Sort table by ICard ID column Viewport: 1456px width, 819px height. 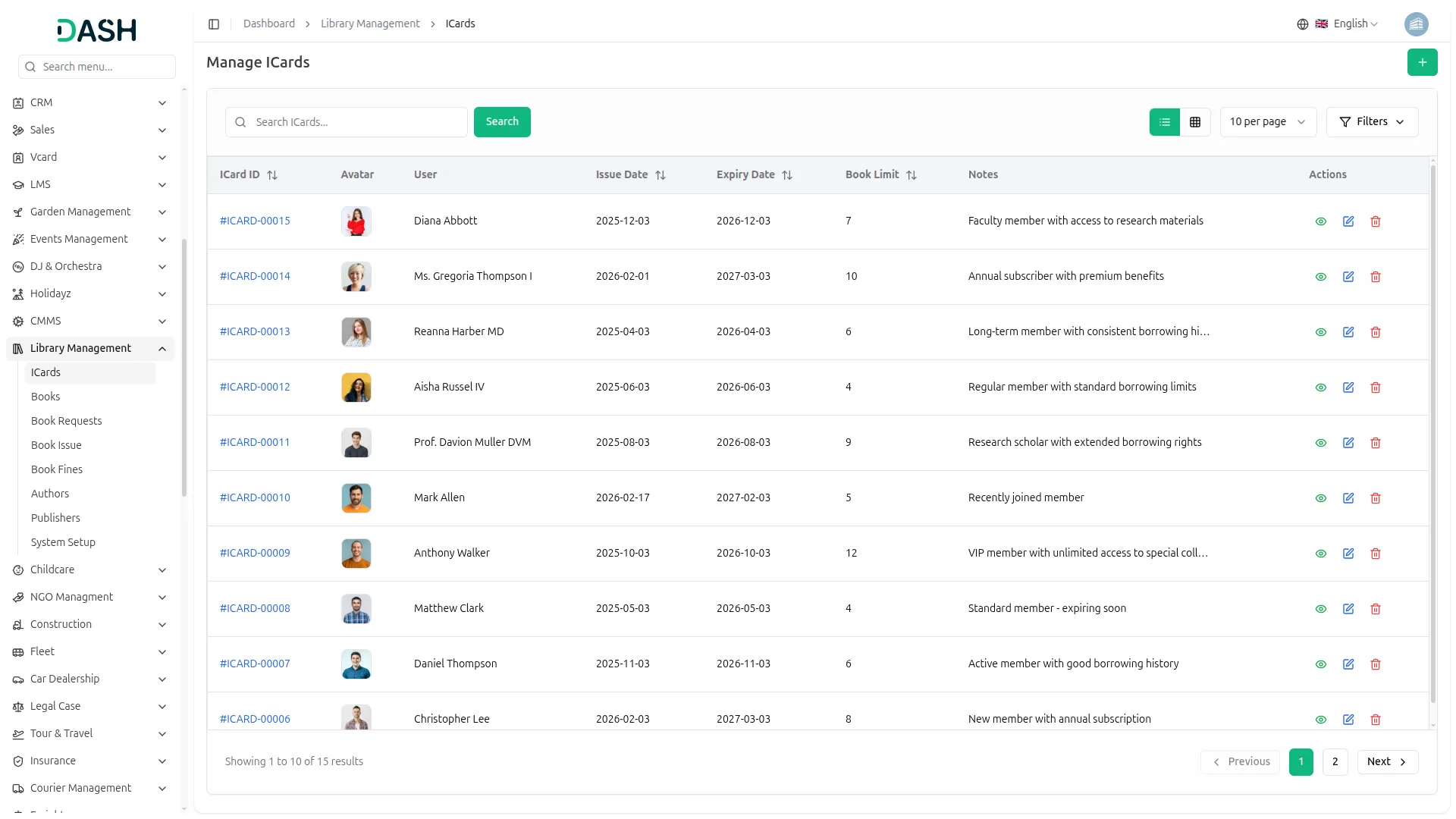(x=272, y=175)
